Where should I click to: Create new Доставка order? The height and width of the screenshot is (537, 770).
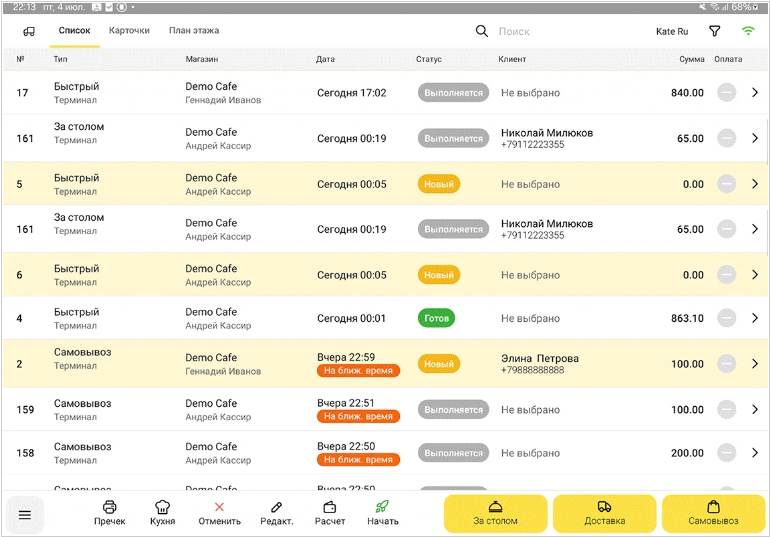point(604,513)
